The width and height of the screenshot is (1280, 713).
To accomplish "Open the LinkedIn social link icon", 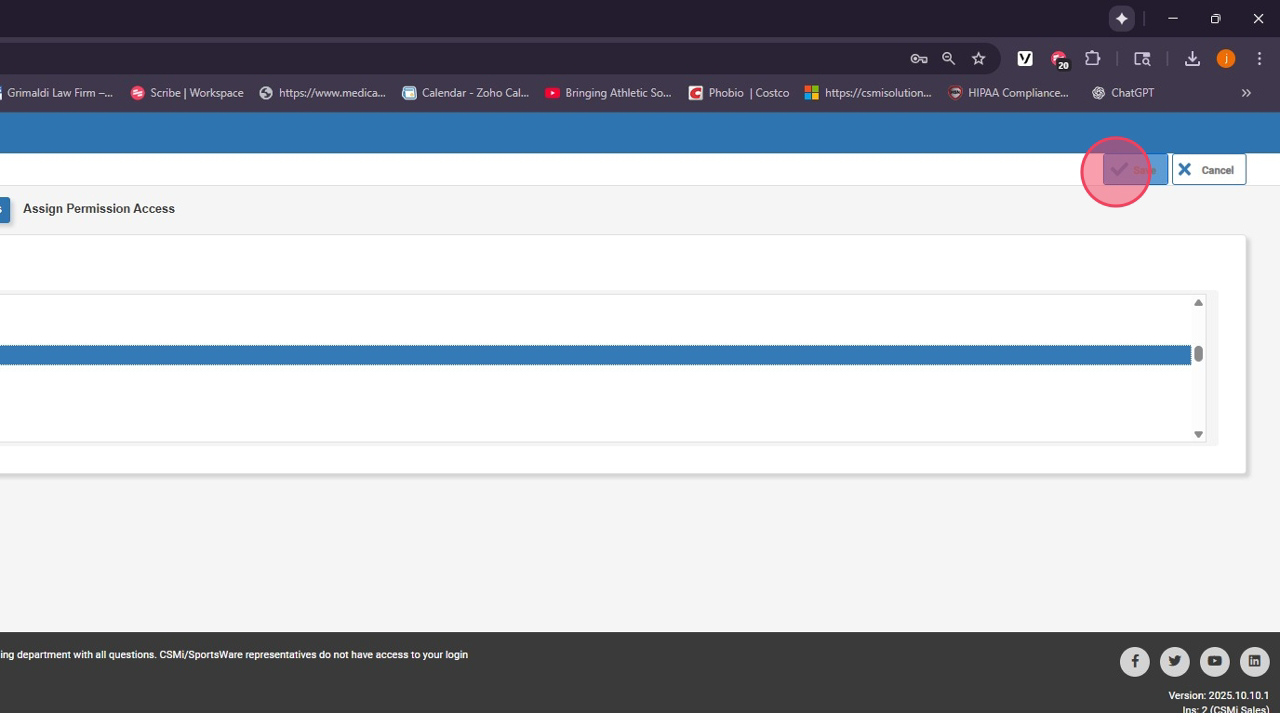I will click(1254, 661).
